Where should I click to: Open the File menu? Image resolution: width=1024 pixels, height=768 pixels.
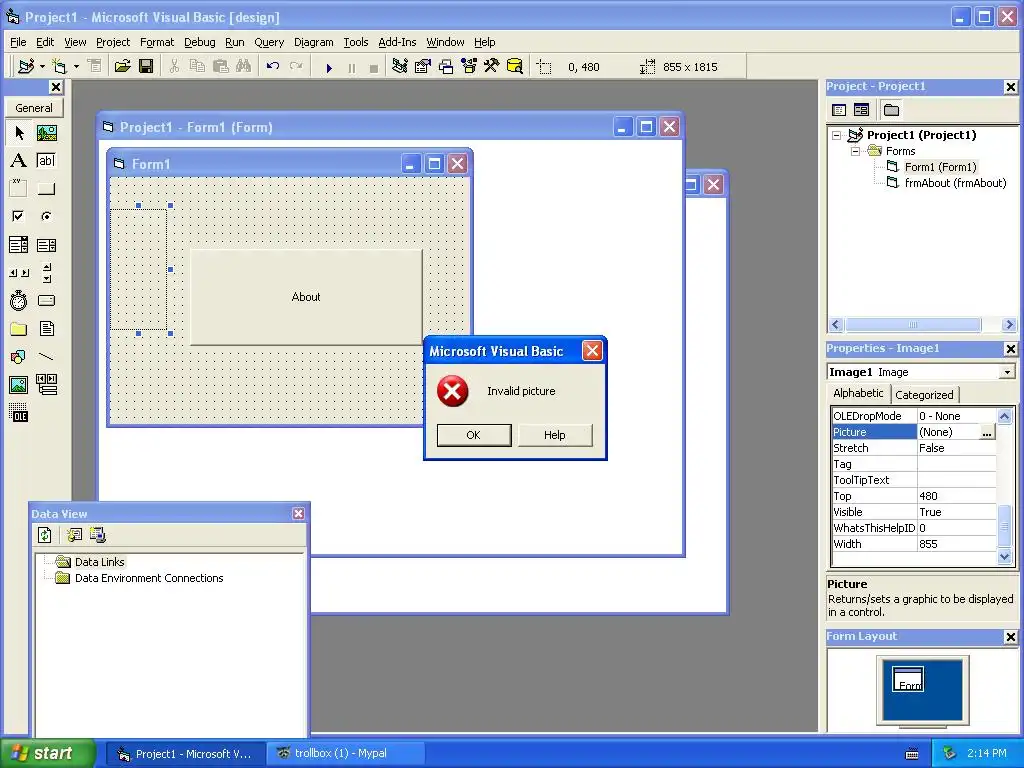click(18, 42)
